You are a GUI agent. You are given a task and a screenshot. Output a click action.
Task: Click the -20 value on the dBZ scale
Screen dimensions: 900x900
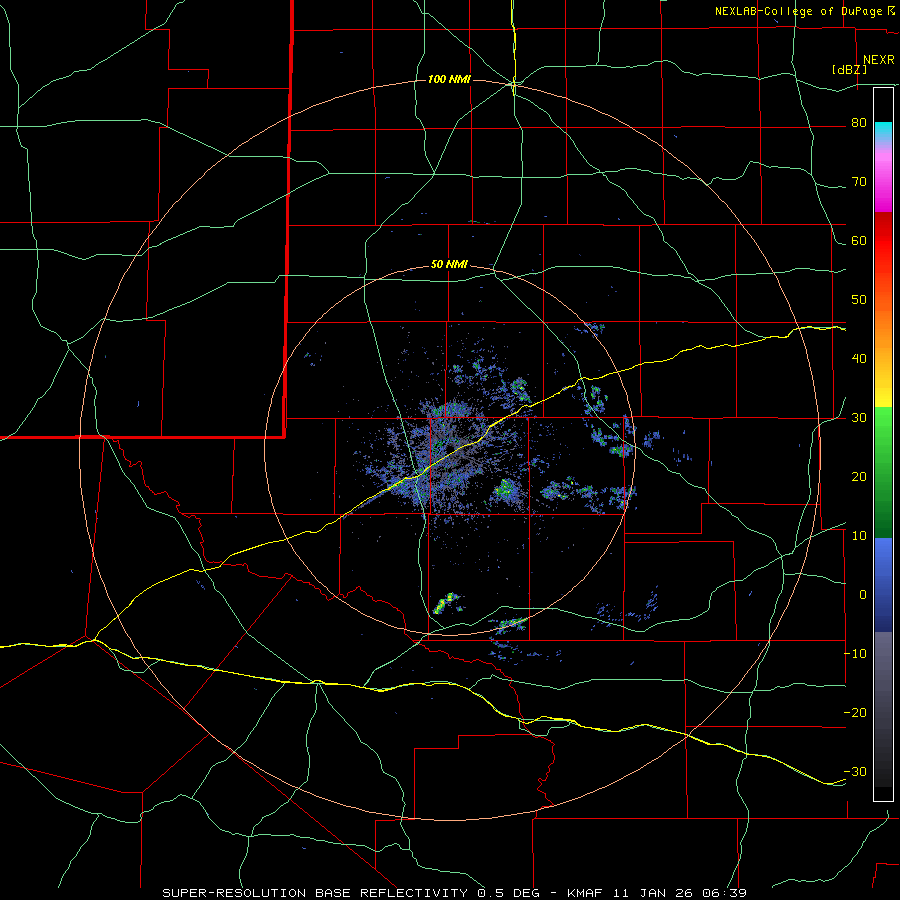[x=855, y=713]
